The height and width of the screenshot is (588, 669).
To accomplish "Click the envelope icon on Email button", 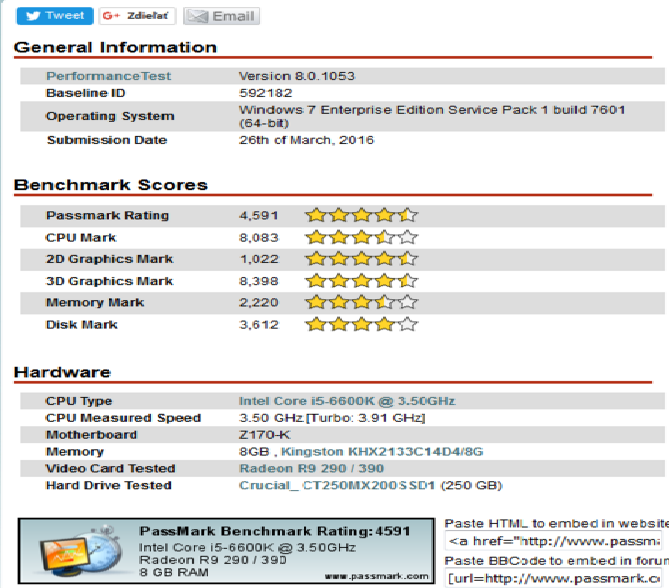I will pyautogui.click(x=197, y=16).
